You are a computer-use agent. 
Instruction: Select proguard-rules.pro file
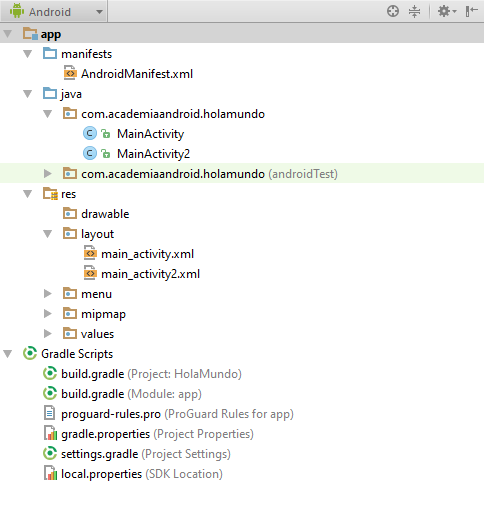177,414
